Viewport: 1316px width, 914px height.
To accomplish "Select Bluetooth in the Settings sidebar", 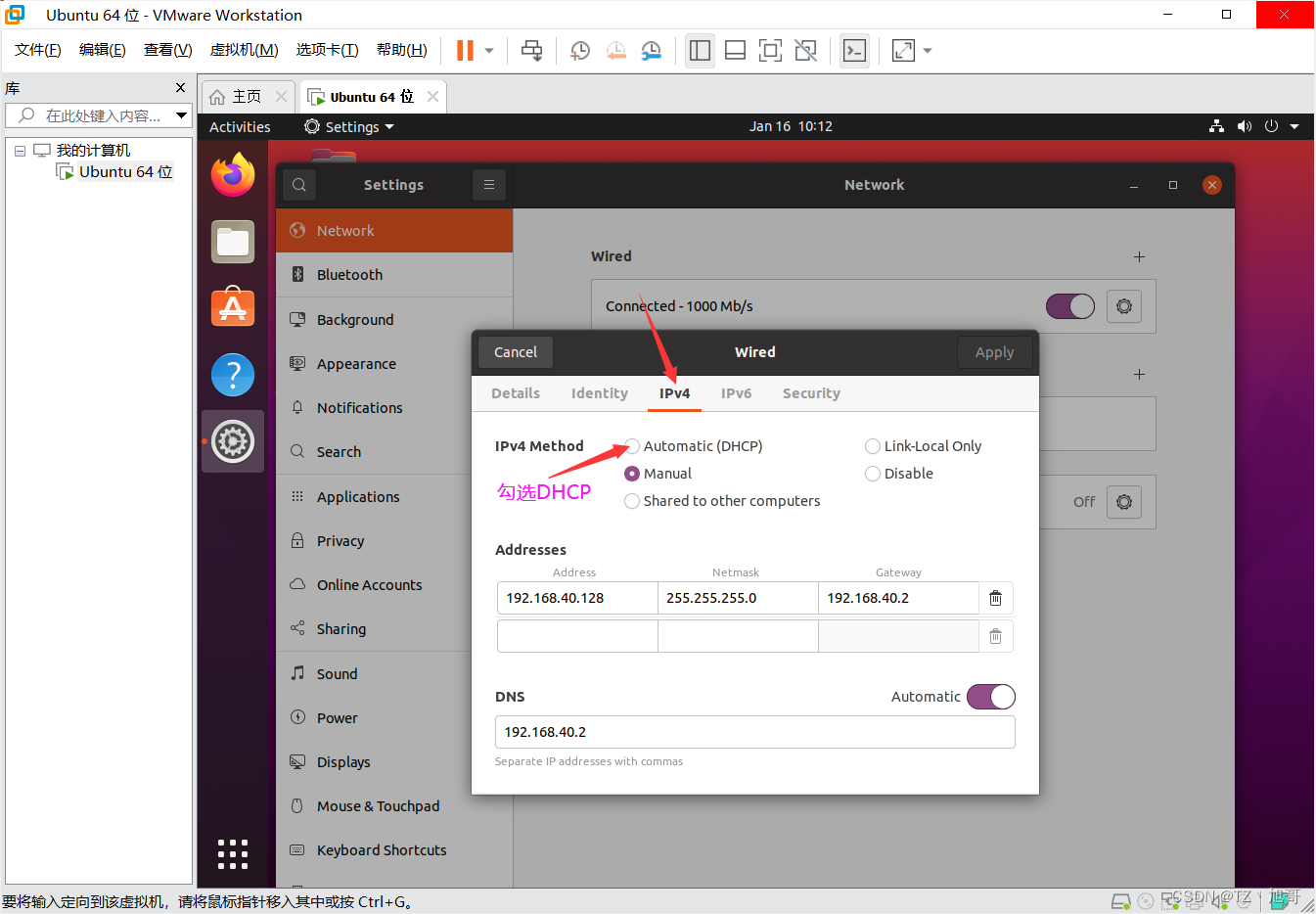I will click(x=394, y=275).
